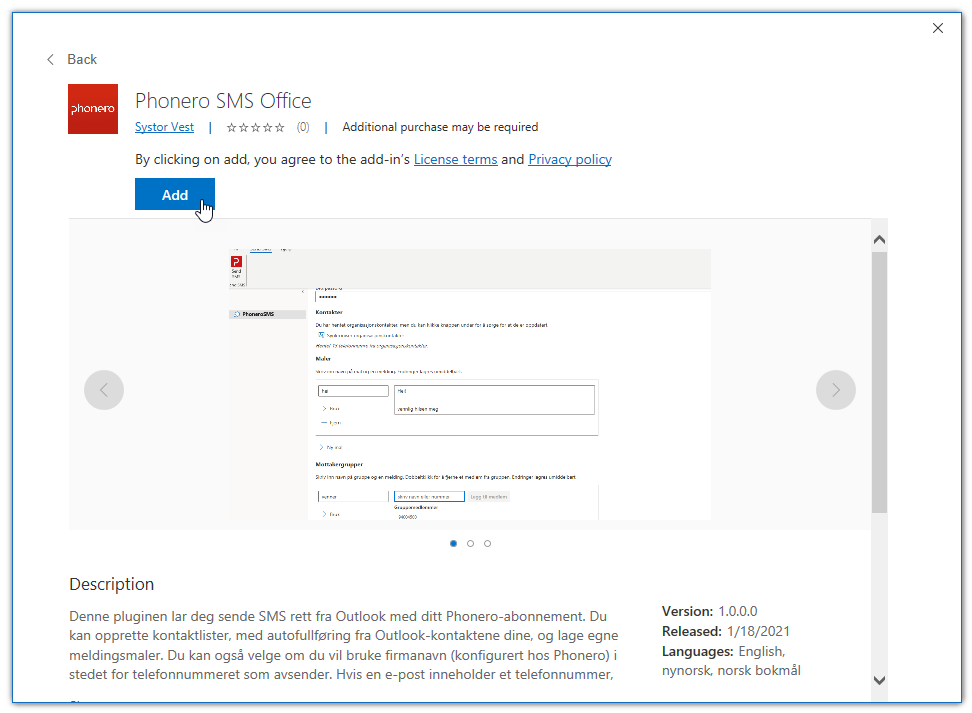Click the scrollbar up arrow
The image size is (972, 713).
click(879, 239)
